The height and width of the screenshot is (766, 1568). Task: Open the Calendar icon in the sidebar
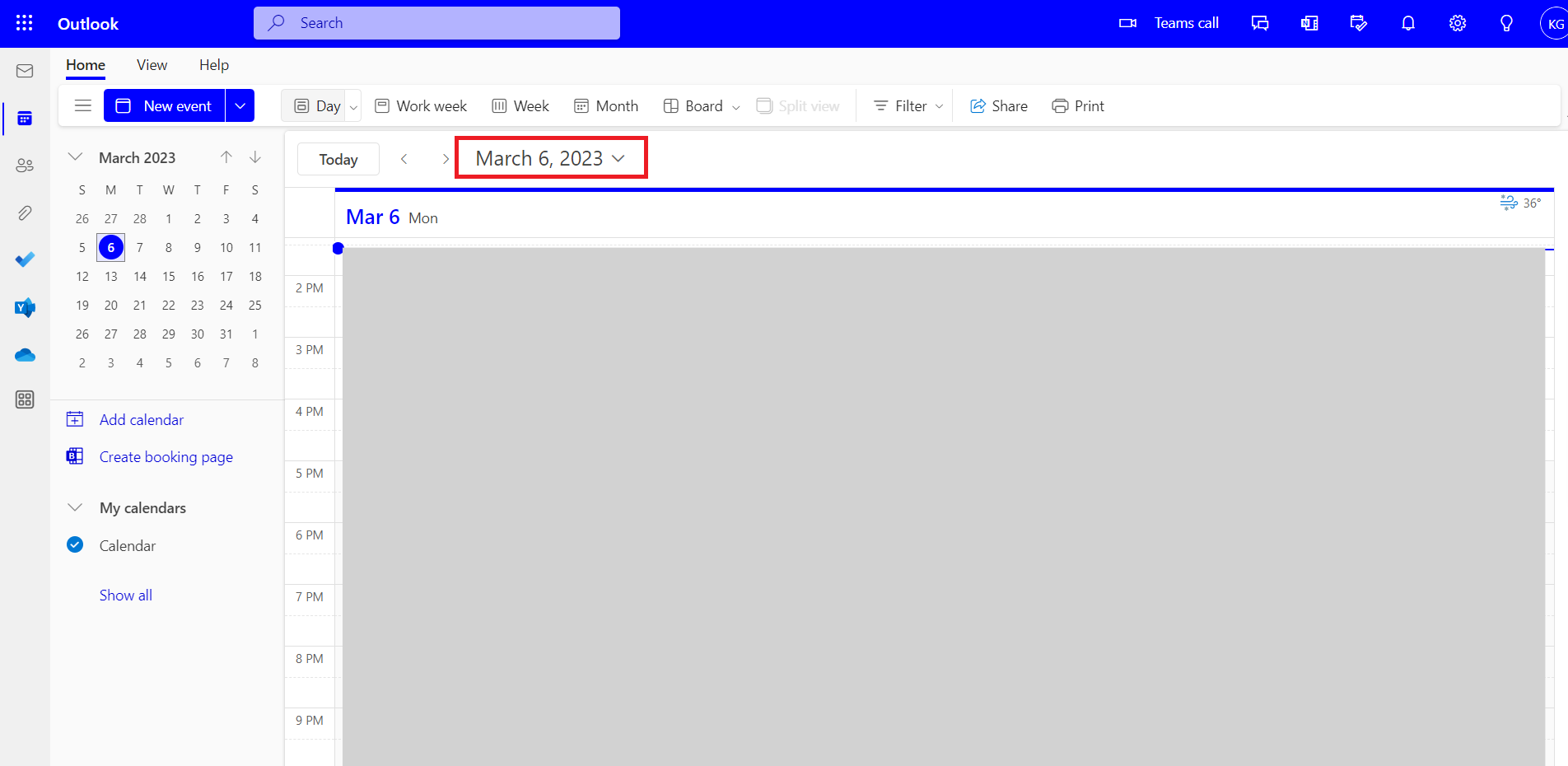click(x=25, y=119)
